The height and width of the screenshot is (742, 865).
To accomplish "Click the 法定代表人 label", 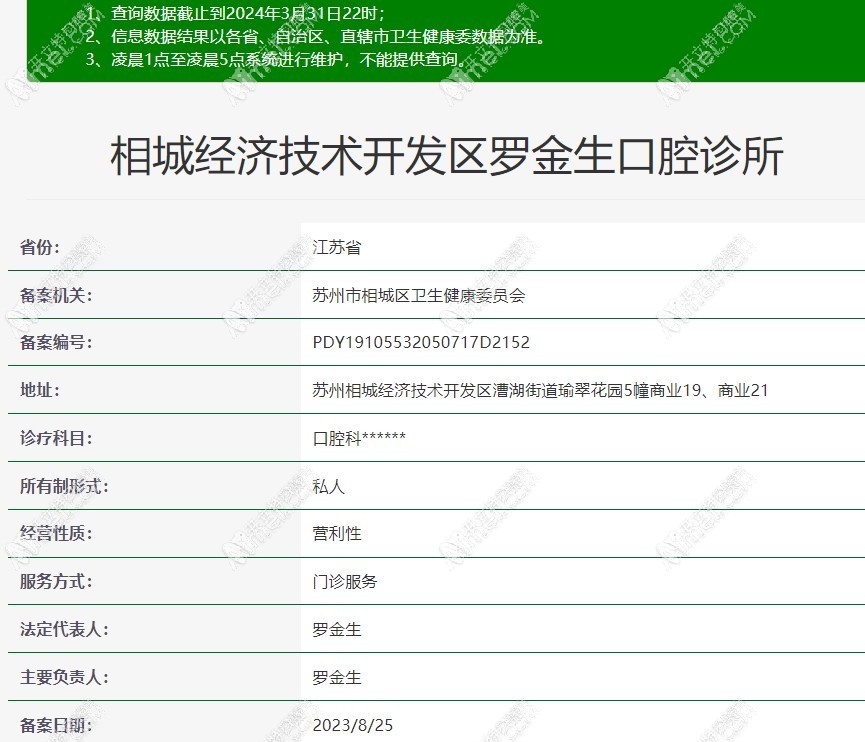I will coord(64,629).
